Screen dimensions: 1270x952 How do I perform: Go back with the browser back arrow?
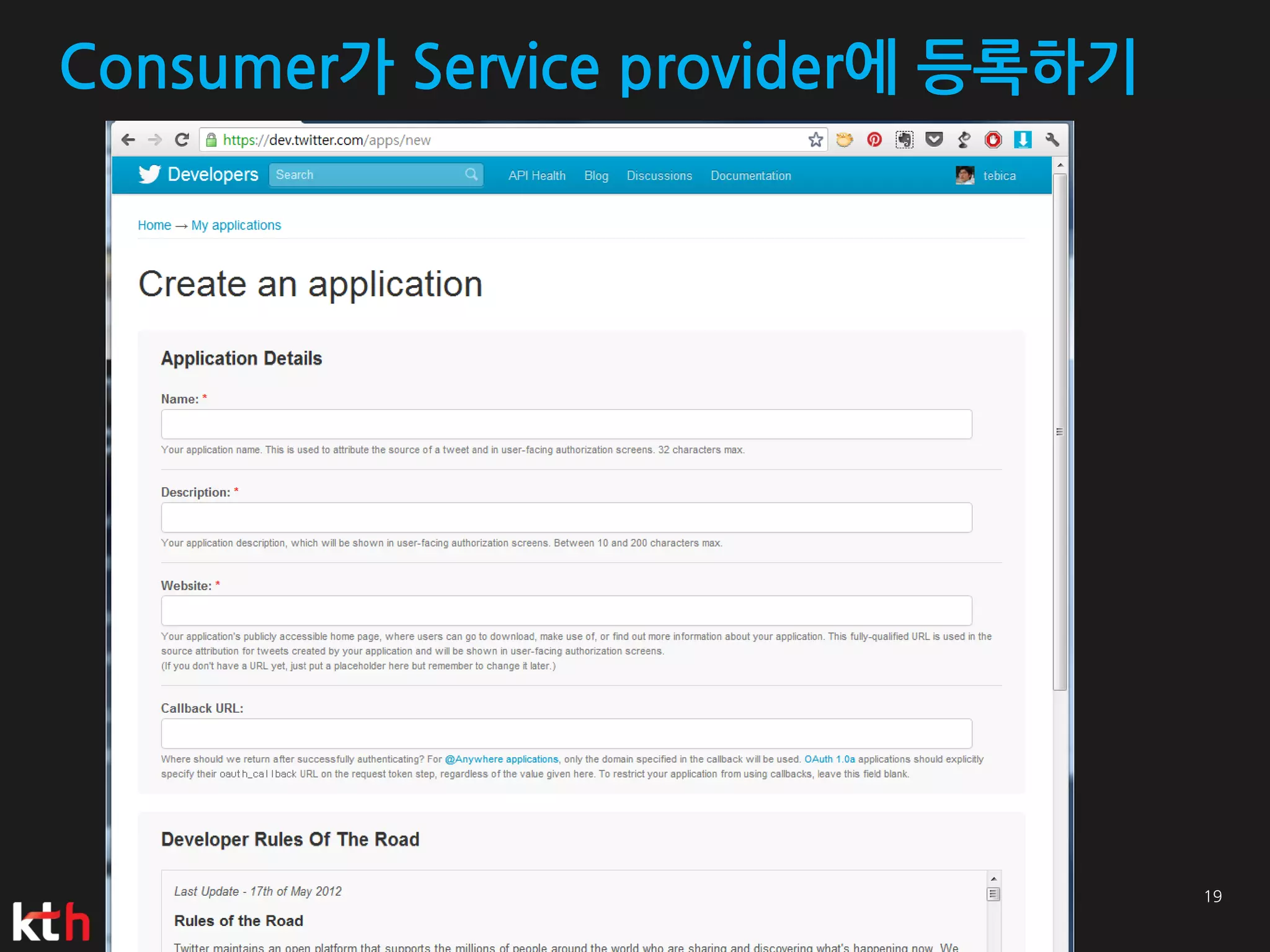coord(128,140)
